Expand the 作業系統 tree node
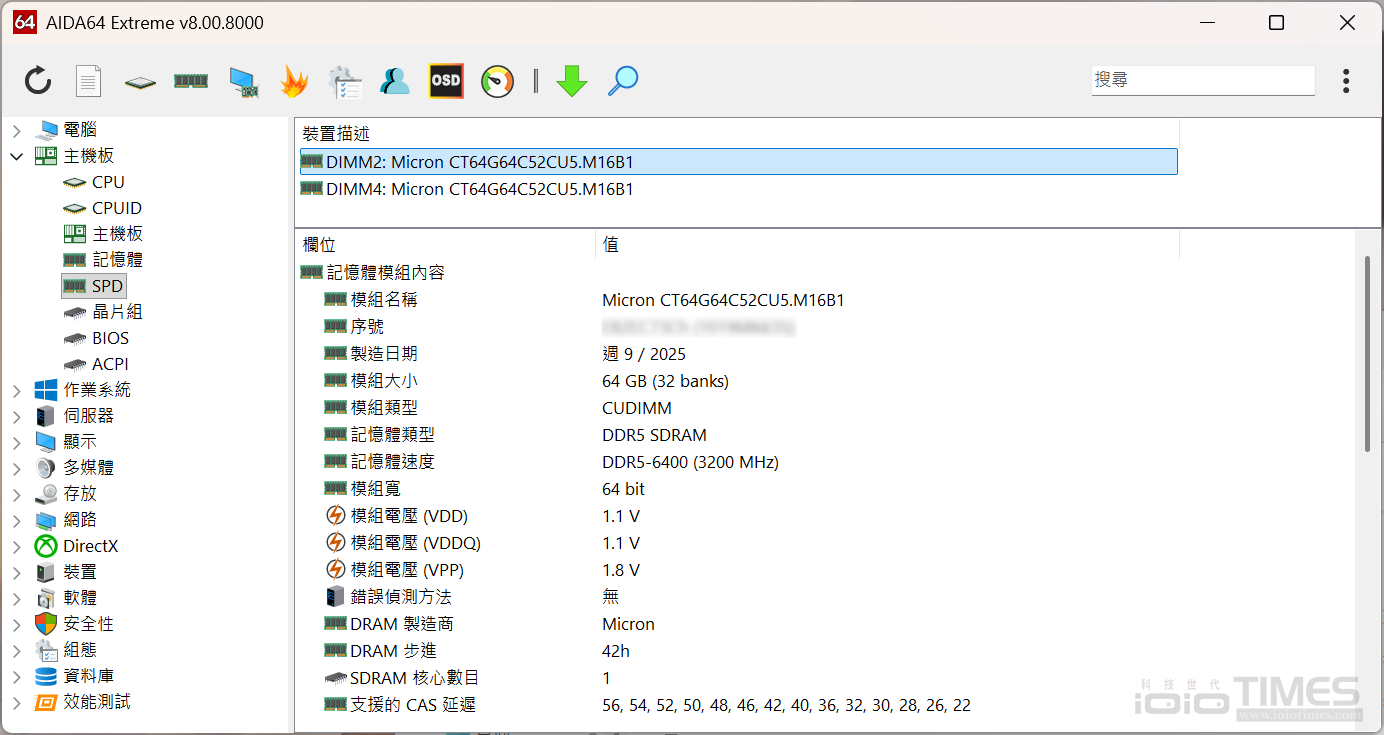This screenshot has width=1384, height=735. click(x=17, y=390)
